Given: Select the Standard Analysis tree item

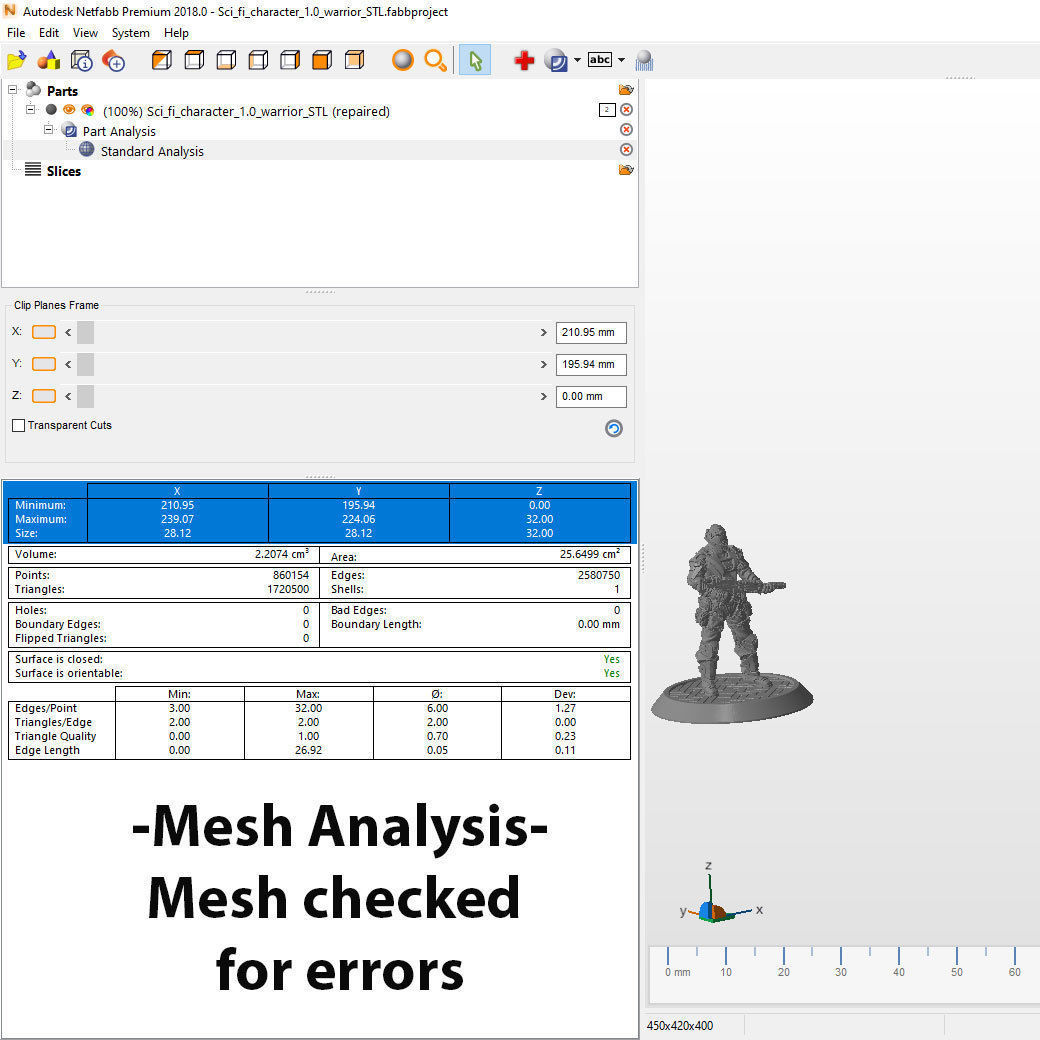Looking at the screenshot, I should click(152, 151).
